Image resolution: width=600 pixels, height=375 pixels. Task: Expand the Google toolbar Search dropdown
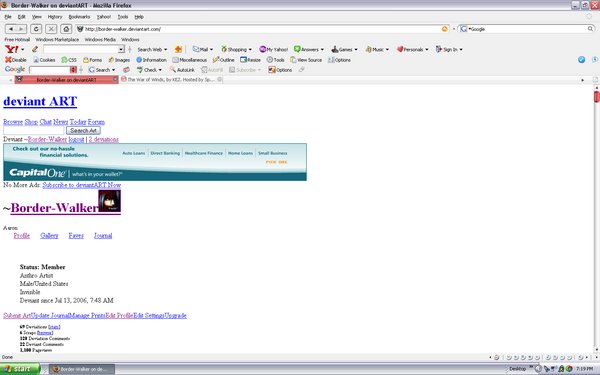coord(113,70)
